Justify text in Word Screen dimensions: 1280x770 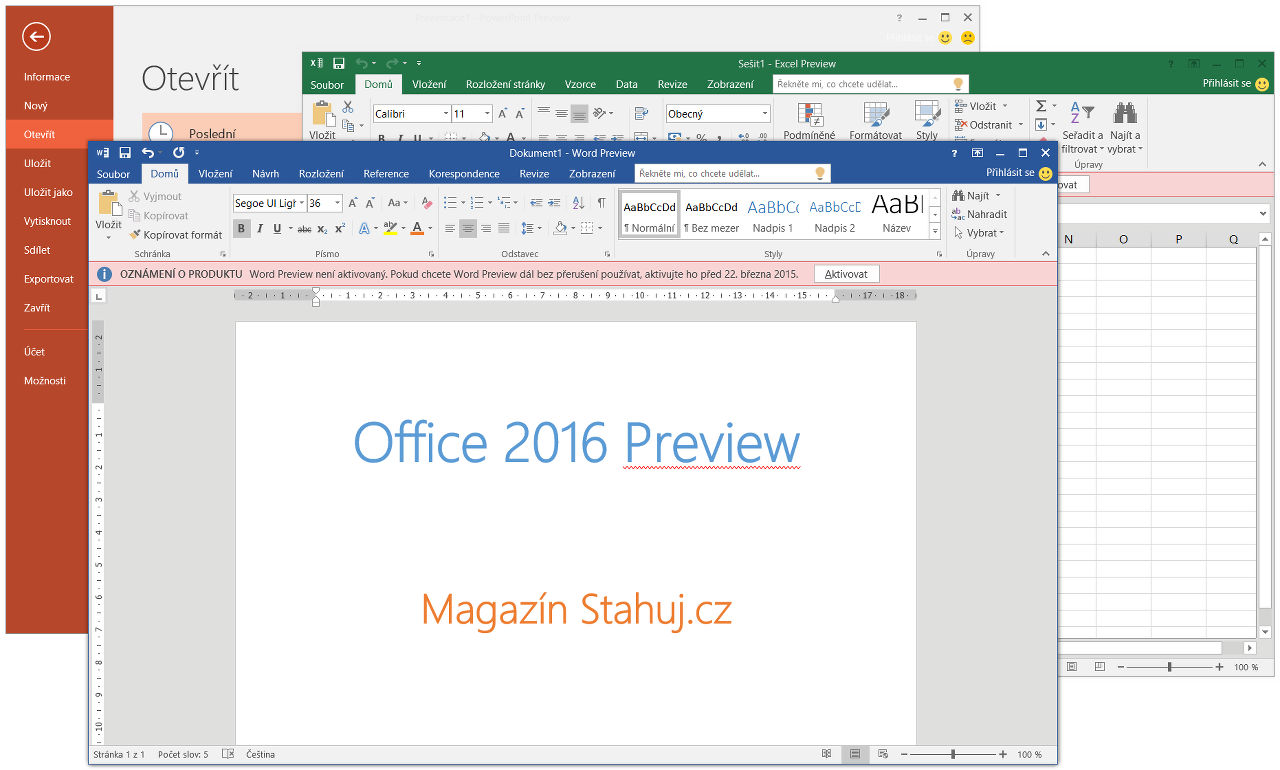(504, 229)
